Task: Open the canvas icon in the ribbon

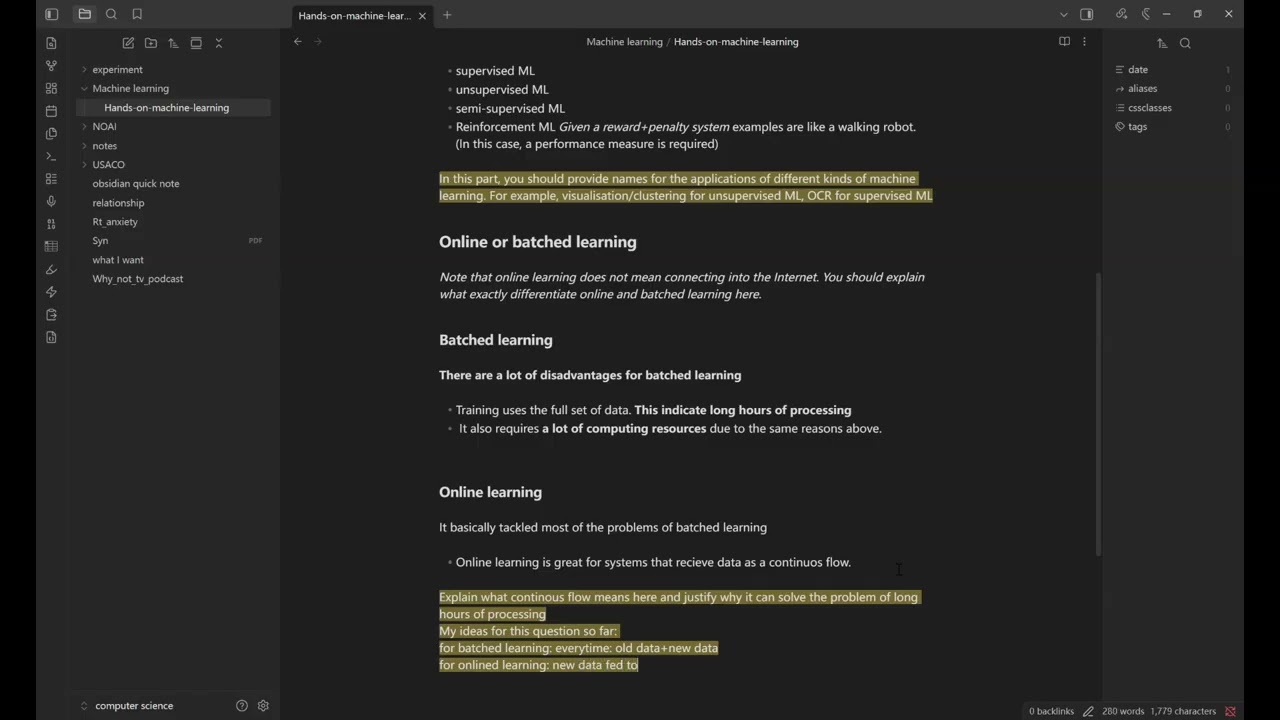Action: [x=52, y=88]
